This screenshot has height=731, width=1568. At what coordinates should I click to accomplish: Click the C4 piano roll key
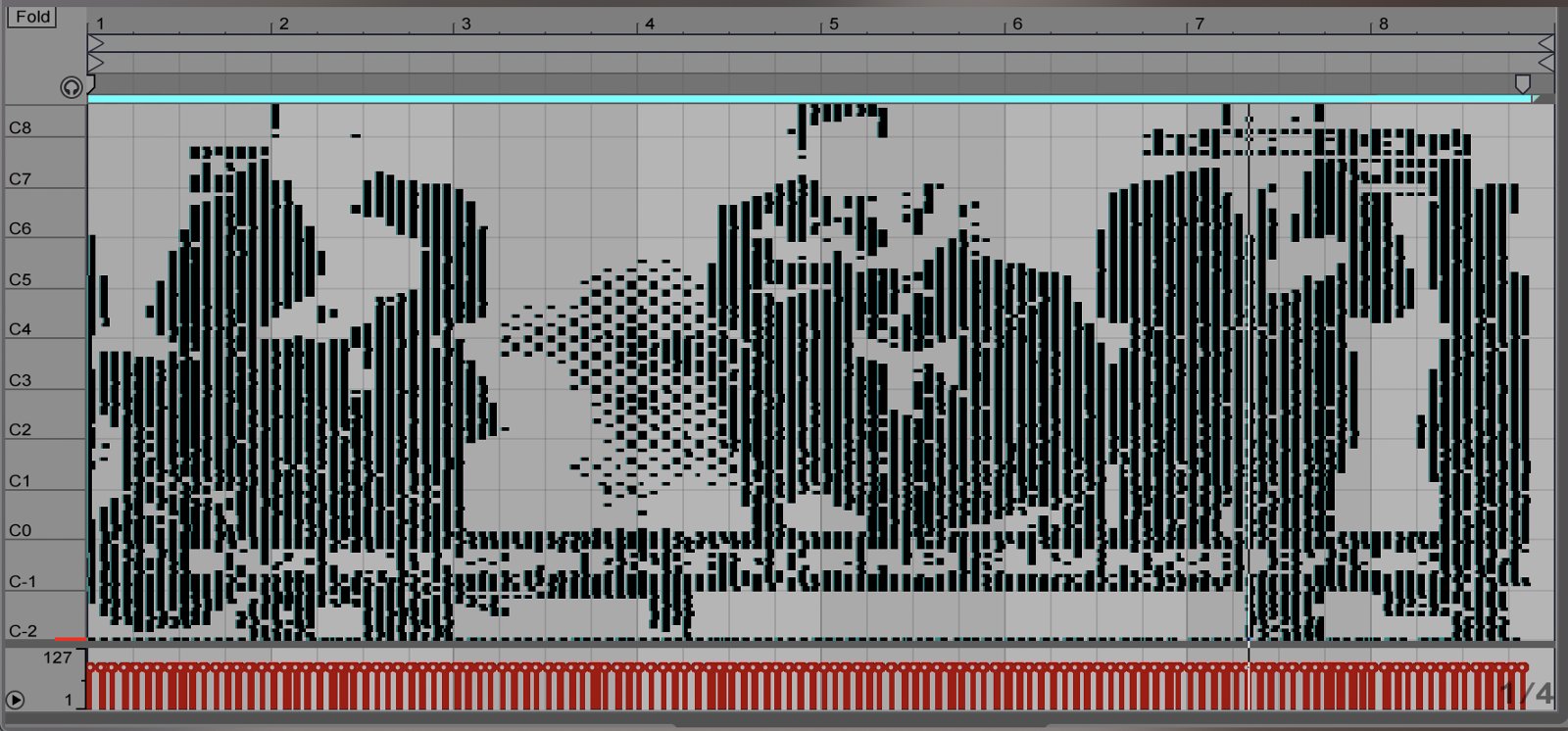coord(20,329)
